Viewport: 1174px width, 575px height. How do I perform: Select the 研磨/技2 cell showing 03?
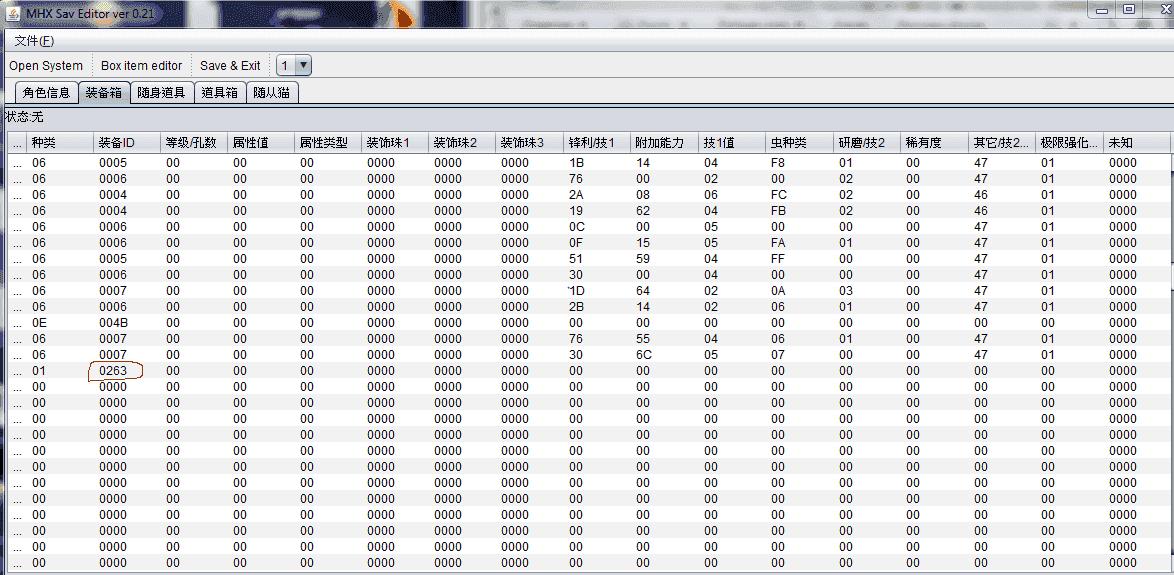pyautogui.click(x=866, y=290)
